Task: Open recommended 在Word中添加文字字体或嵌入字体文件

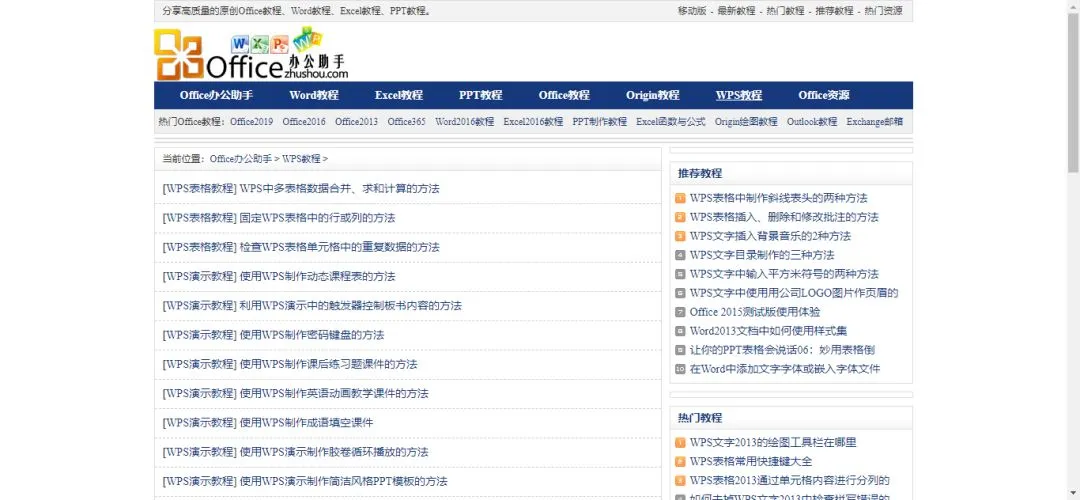Action: (785, 368)
